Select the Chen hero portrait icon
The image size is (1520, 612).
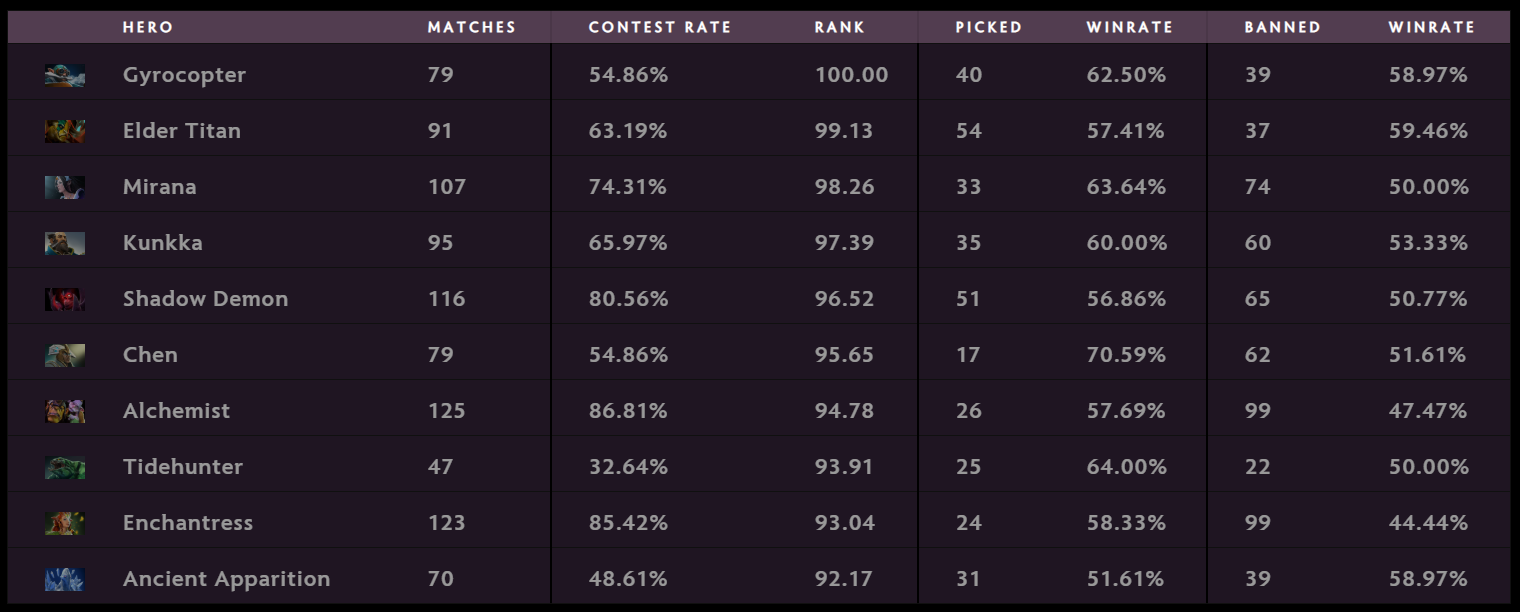[65, 355]
